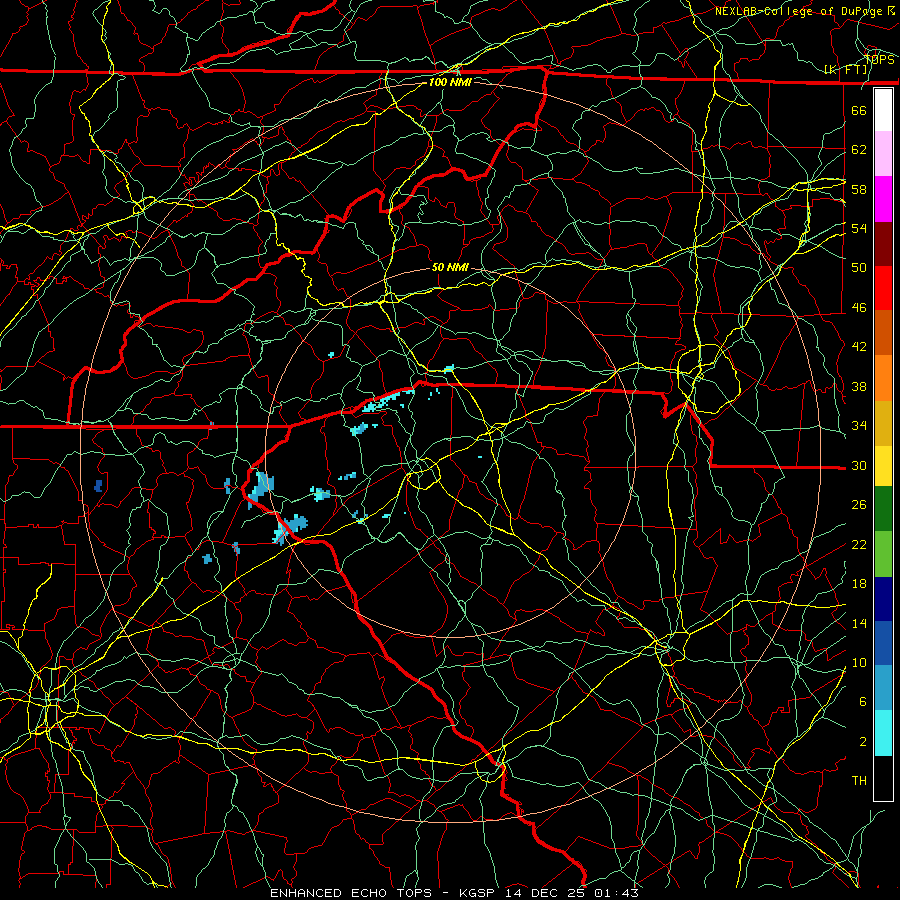Click the TH threshold label
This screenshot has height=900, width=900.
tap(859, 780)
